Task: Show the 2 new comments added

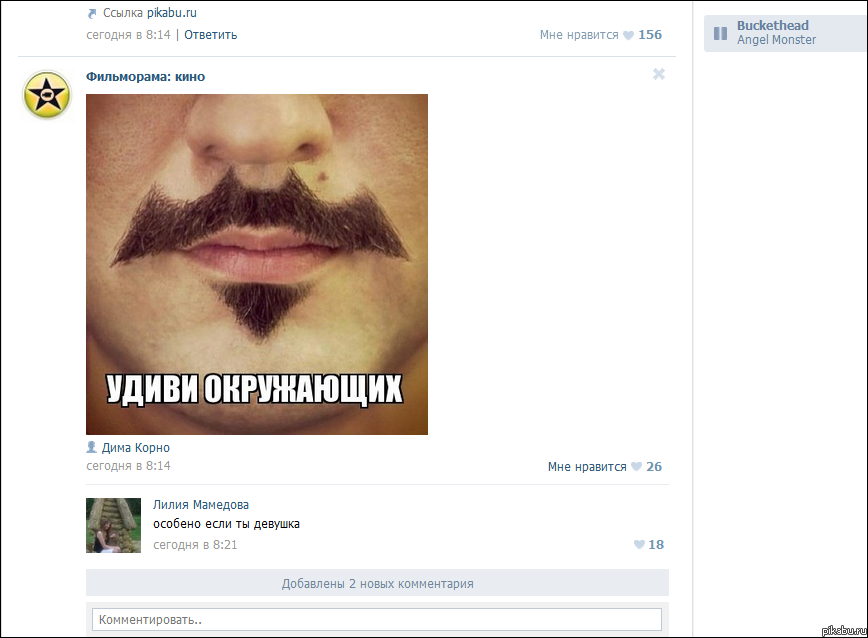Action: (x=378, y=583)
